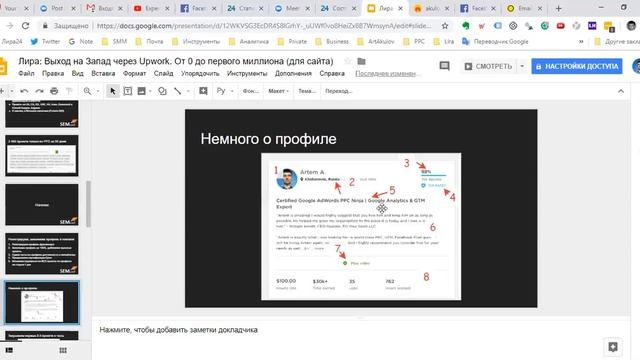
Task: Open the Инструменты menu
Action: click(x=247, y=73)
